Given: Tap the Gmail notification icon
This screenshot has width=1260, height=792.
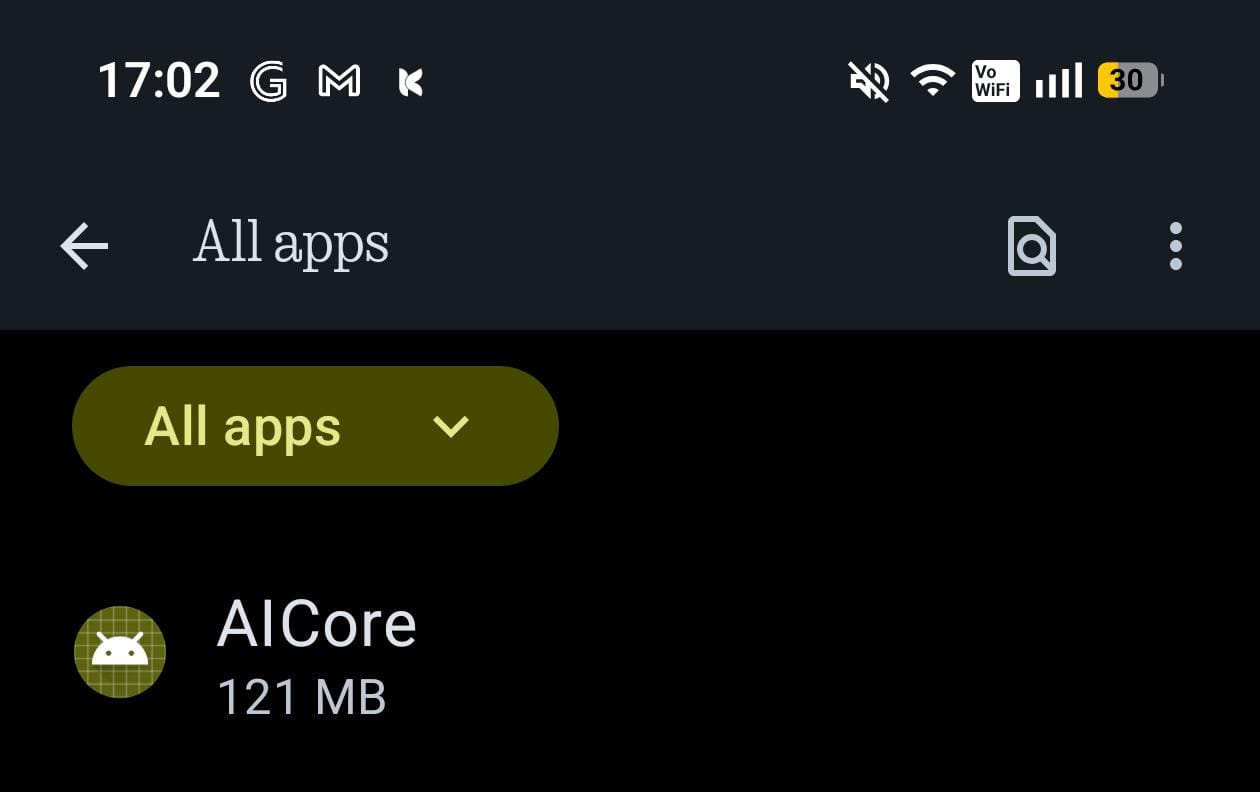Looking at the screenshot, I should [339, 81].
